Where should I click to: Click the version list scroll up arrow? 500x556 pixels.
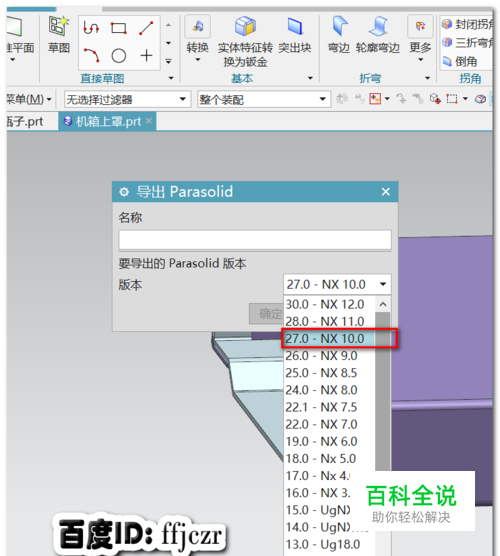383,304
